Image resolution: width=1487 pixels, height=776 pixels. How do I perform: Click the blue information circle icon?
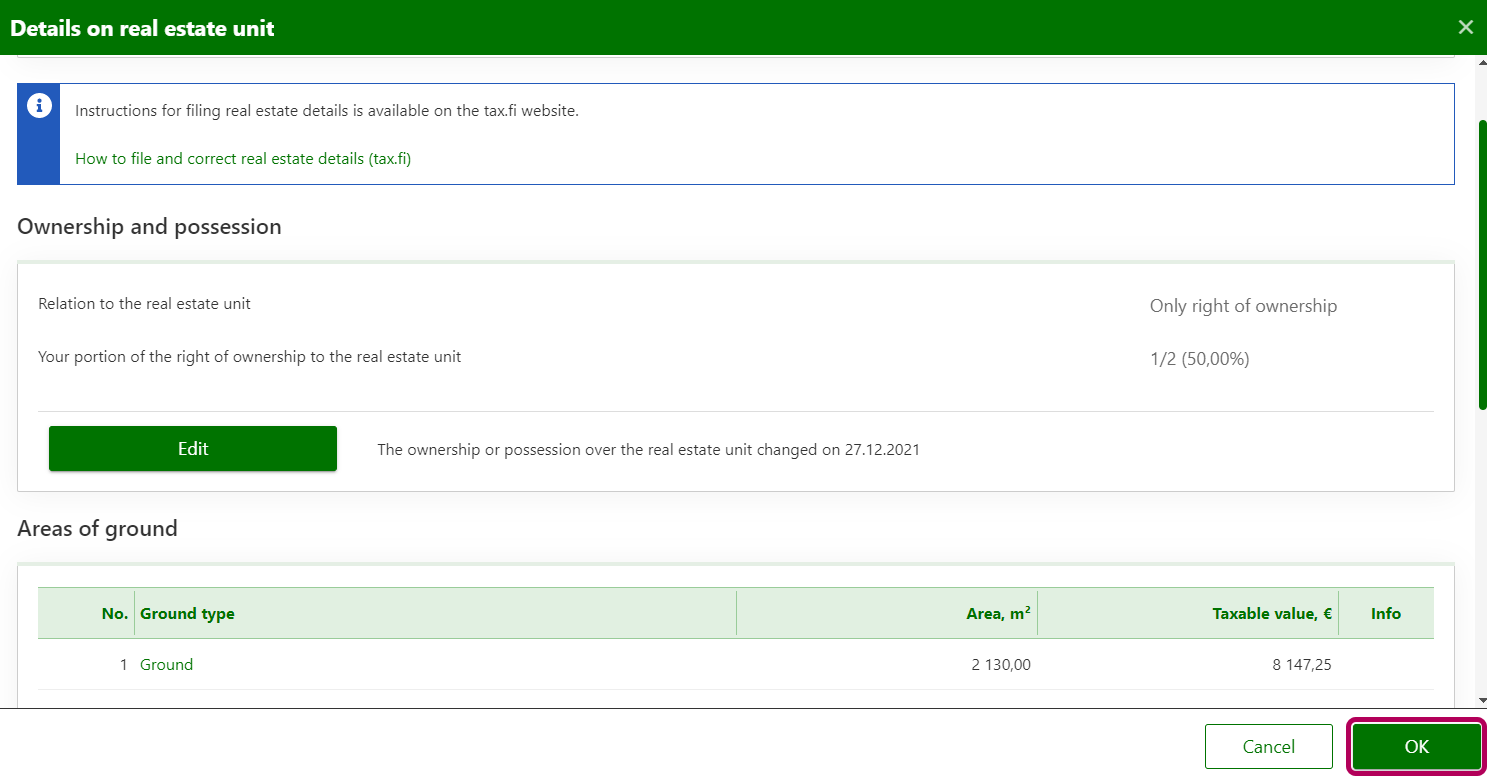[39, 106]
